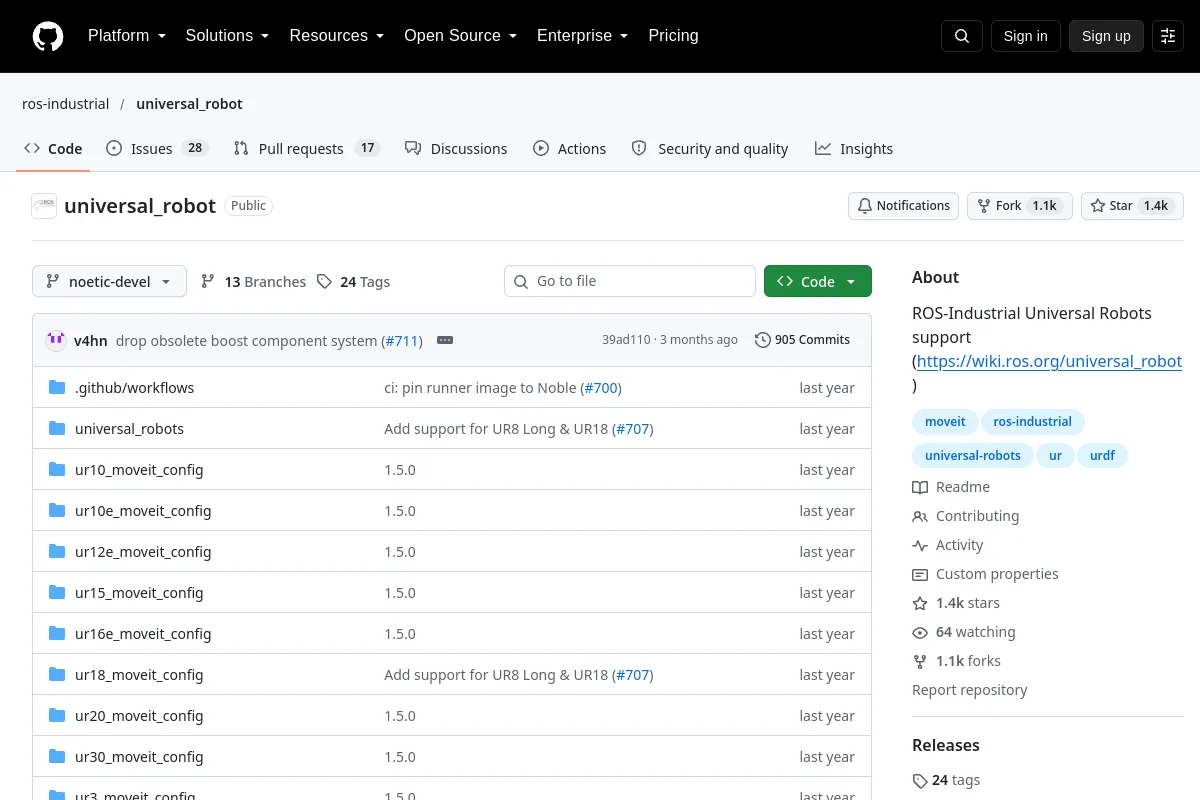Image resolution: width=1200 pixels, height=800 pixels.
Task: View the 905 Commits history
Action: [x=803, y=340]
